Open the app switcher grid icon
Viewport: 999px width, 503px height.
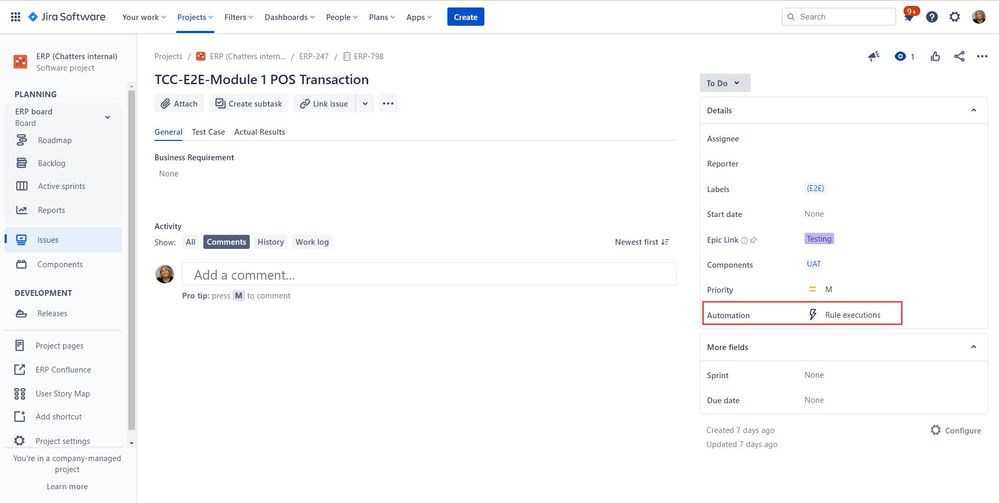click(15, 17)
